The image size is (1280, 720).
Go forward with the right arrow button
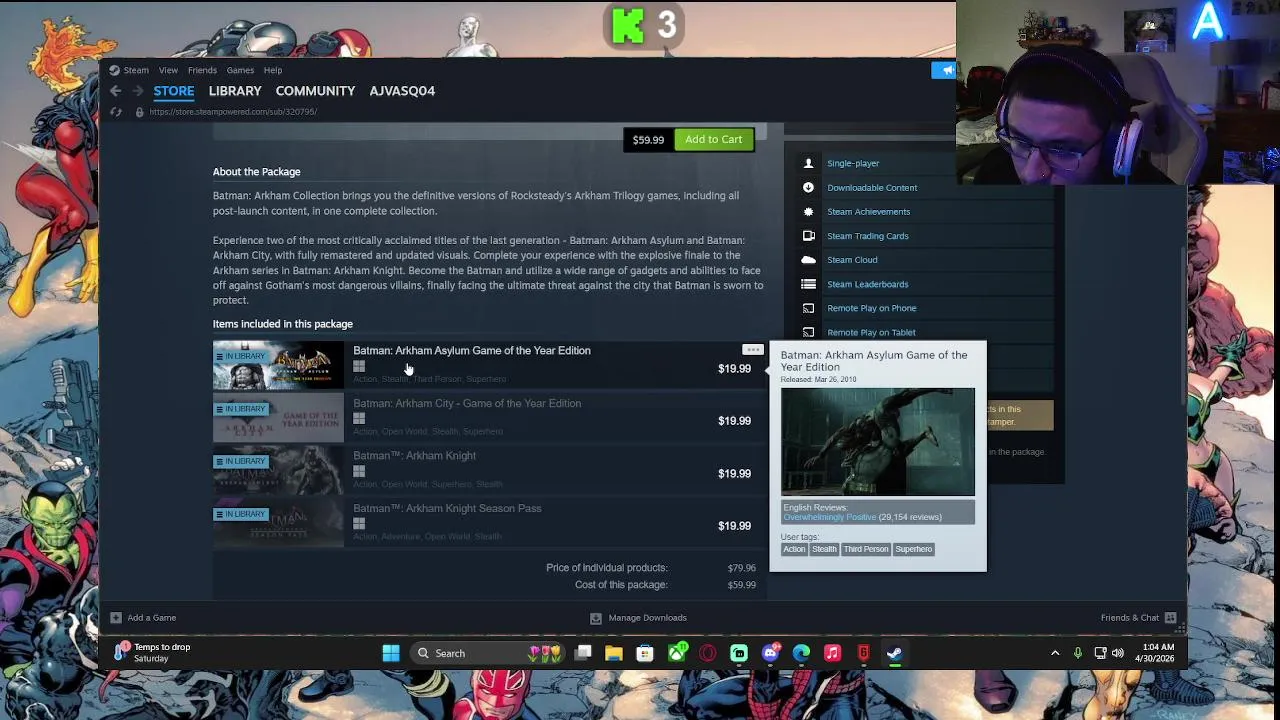pyautogui.click(x=138, y=91)
